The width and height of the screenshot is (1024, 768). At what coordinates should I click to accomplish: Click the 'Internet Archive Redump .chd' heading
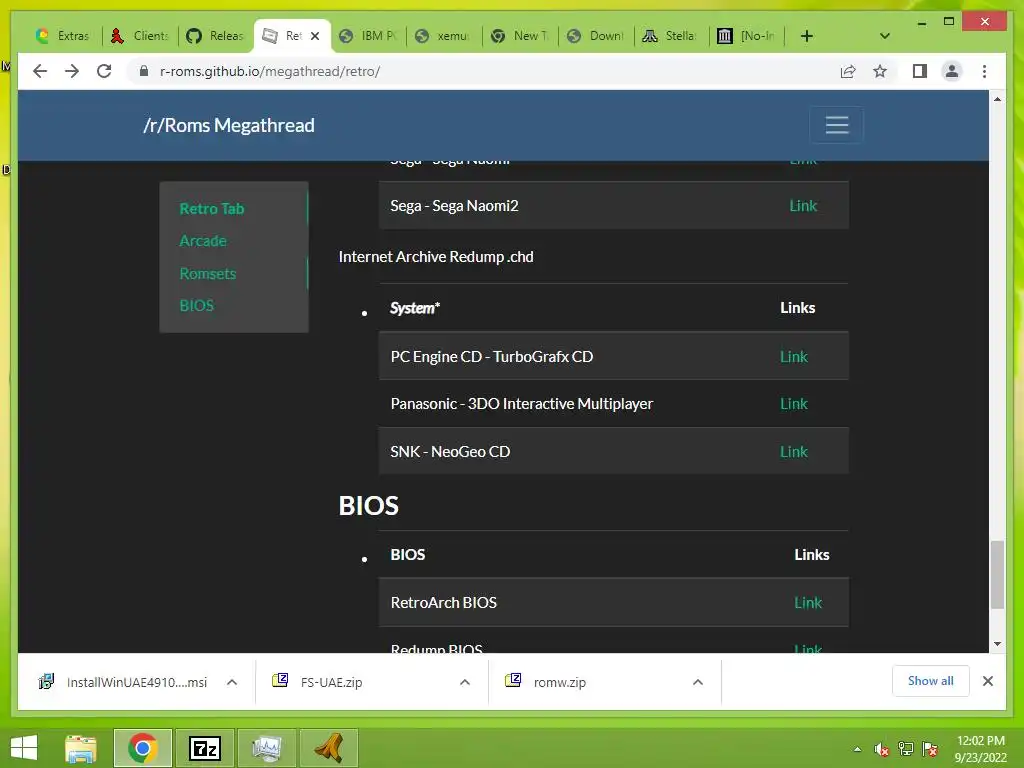tap(436, 257)
